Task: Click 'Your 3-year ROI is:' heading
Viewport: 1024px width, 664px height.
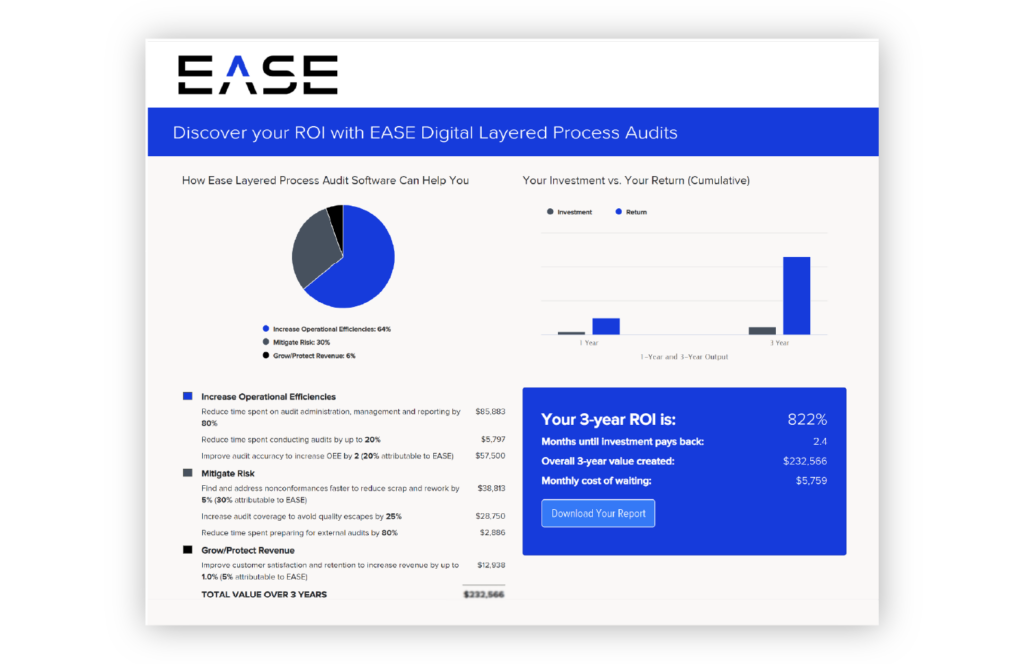Action: 609,419
